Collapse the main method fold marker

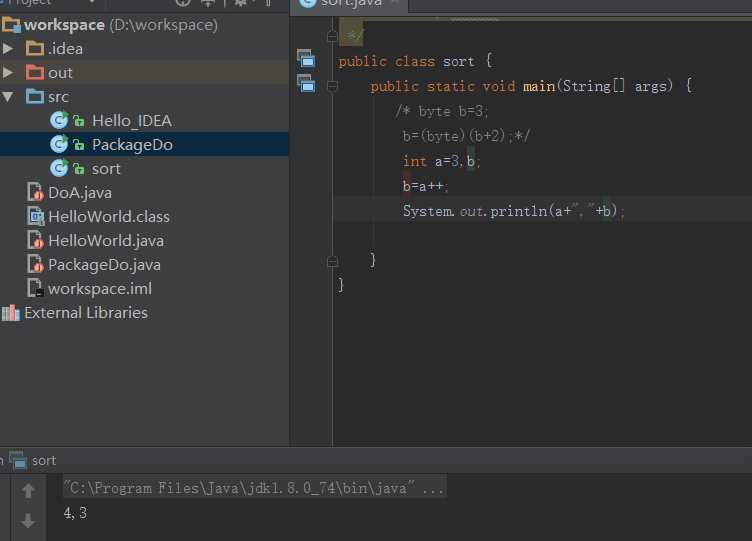tap(332, 86)
